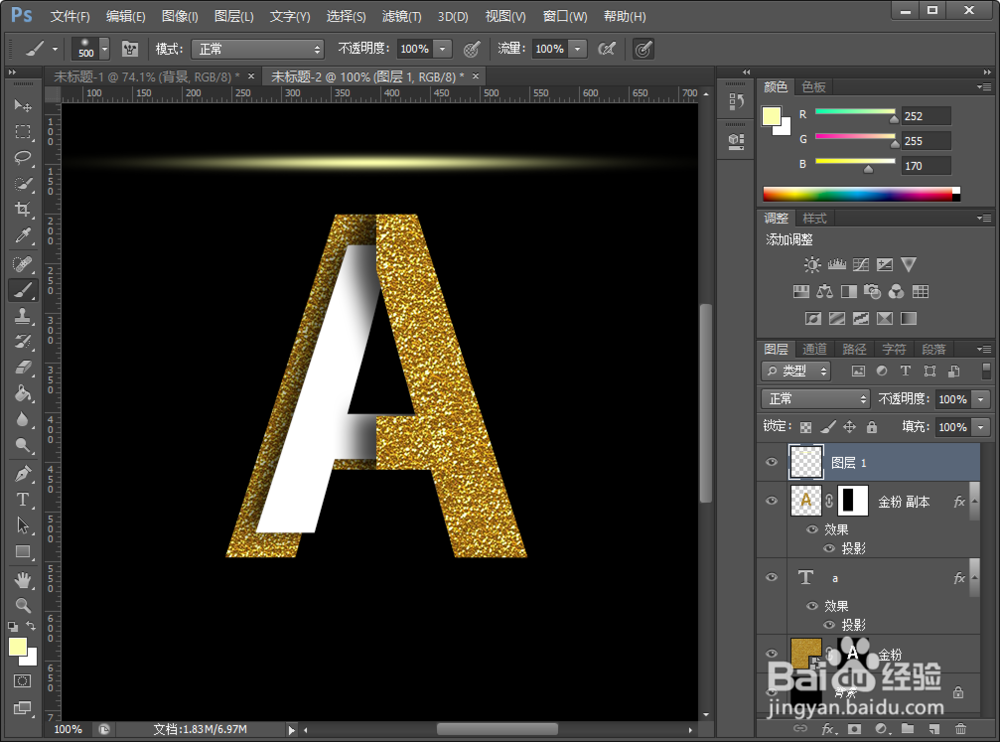
Task: Hide layer 图层 1 visibility eye
Action: (772, 462)
